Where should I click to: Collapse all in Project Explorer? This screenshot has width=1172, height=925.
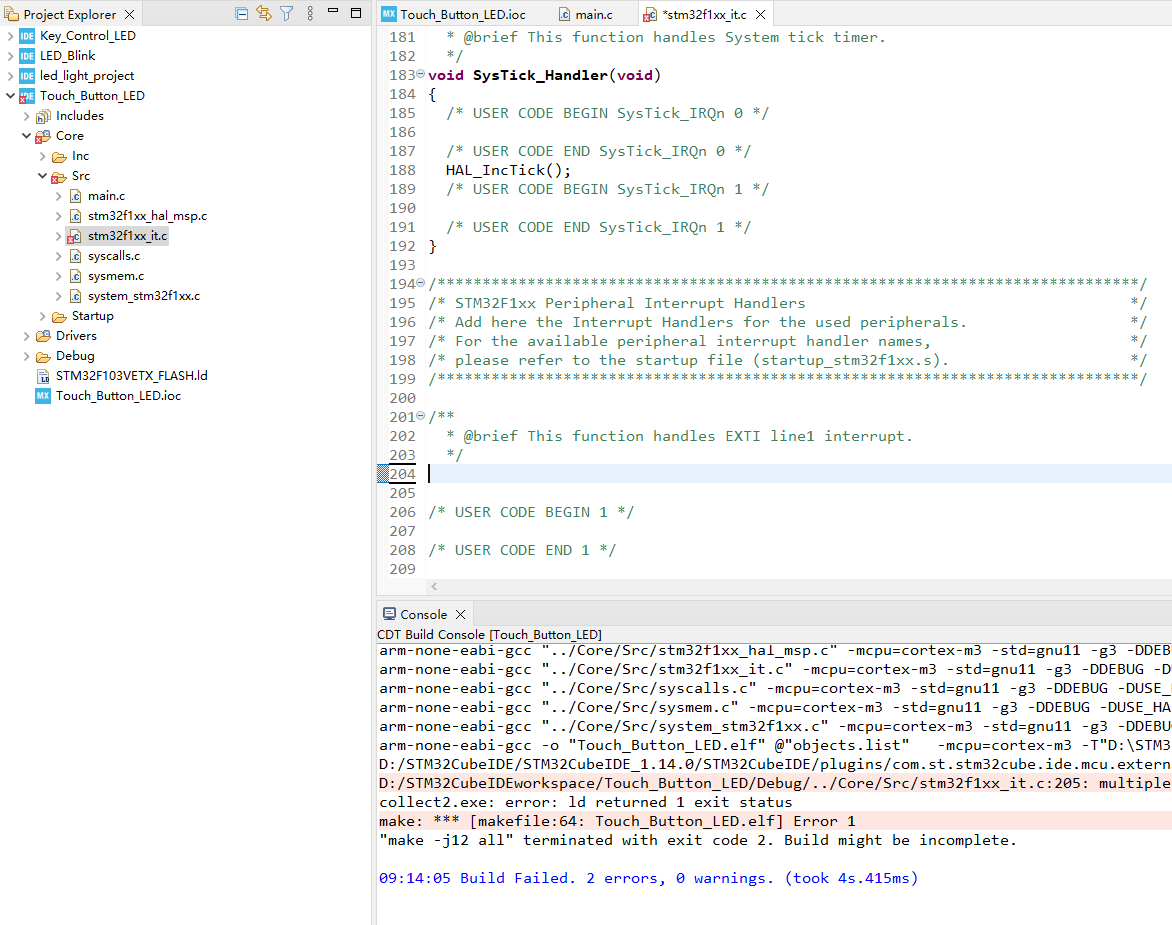click(x=241, y=13)
